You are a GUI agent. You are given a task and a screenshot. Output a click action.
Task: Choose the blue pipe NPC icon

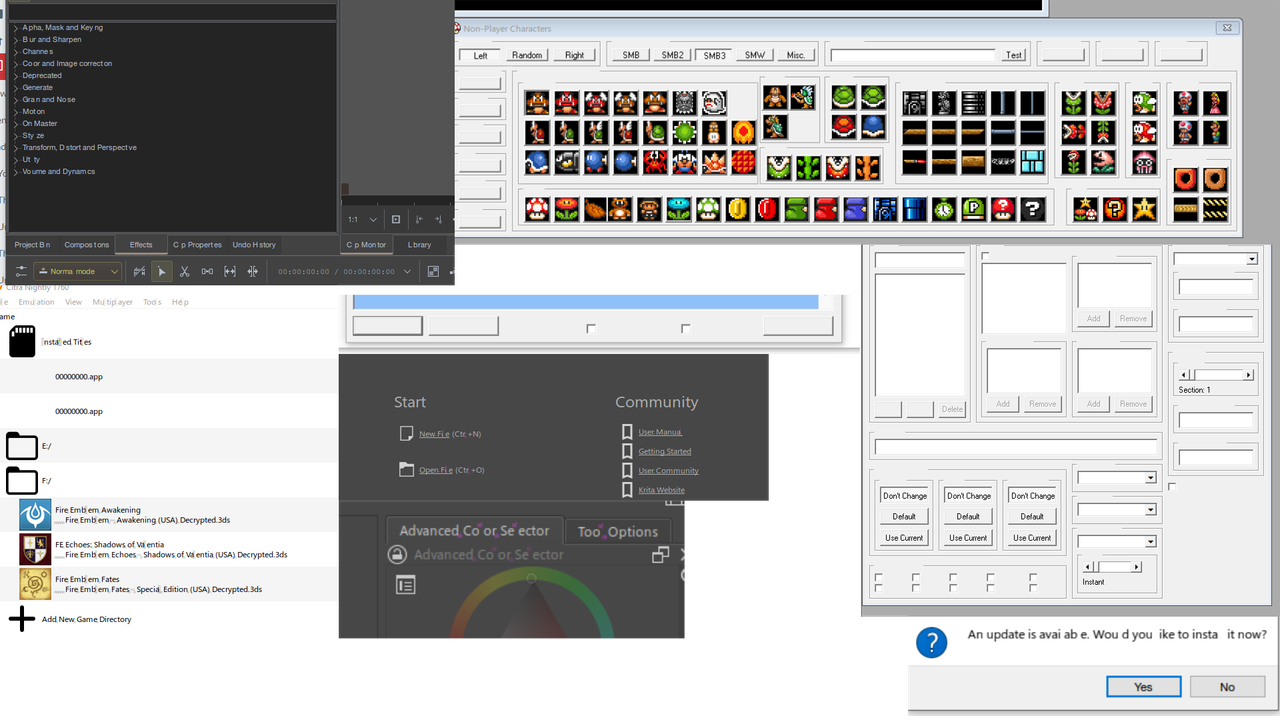[x=915, y=209]
